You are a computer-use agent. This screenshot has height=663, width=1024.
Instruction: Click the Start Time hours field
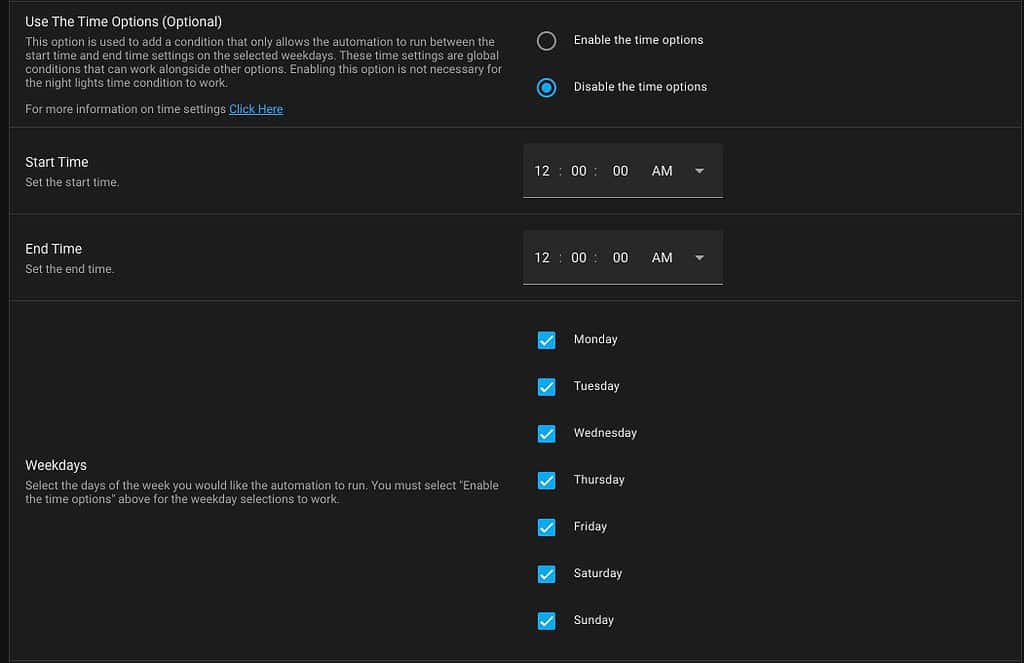pyautogui.click(x=542, y=171)
